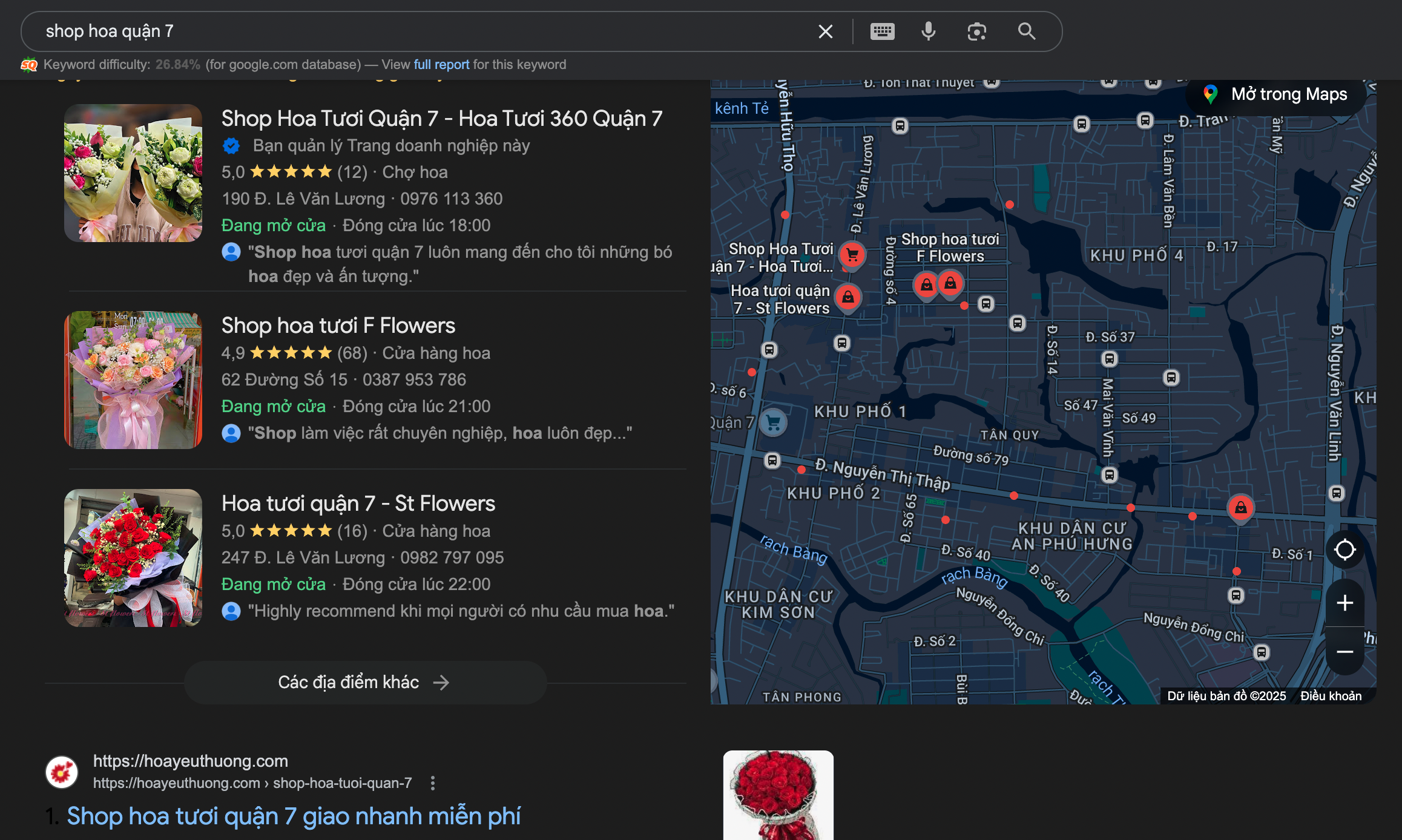Clear the search box text
The width and height of the screenshot is (1402, 840).
825,31
